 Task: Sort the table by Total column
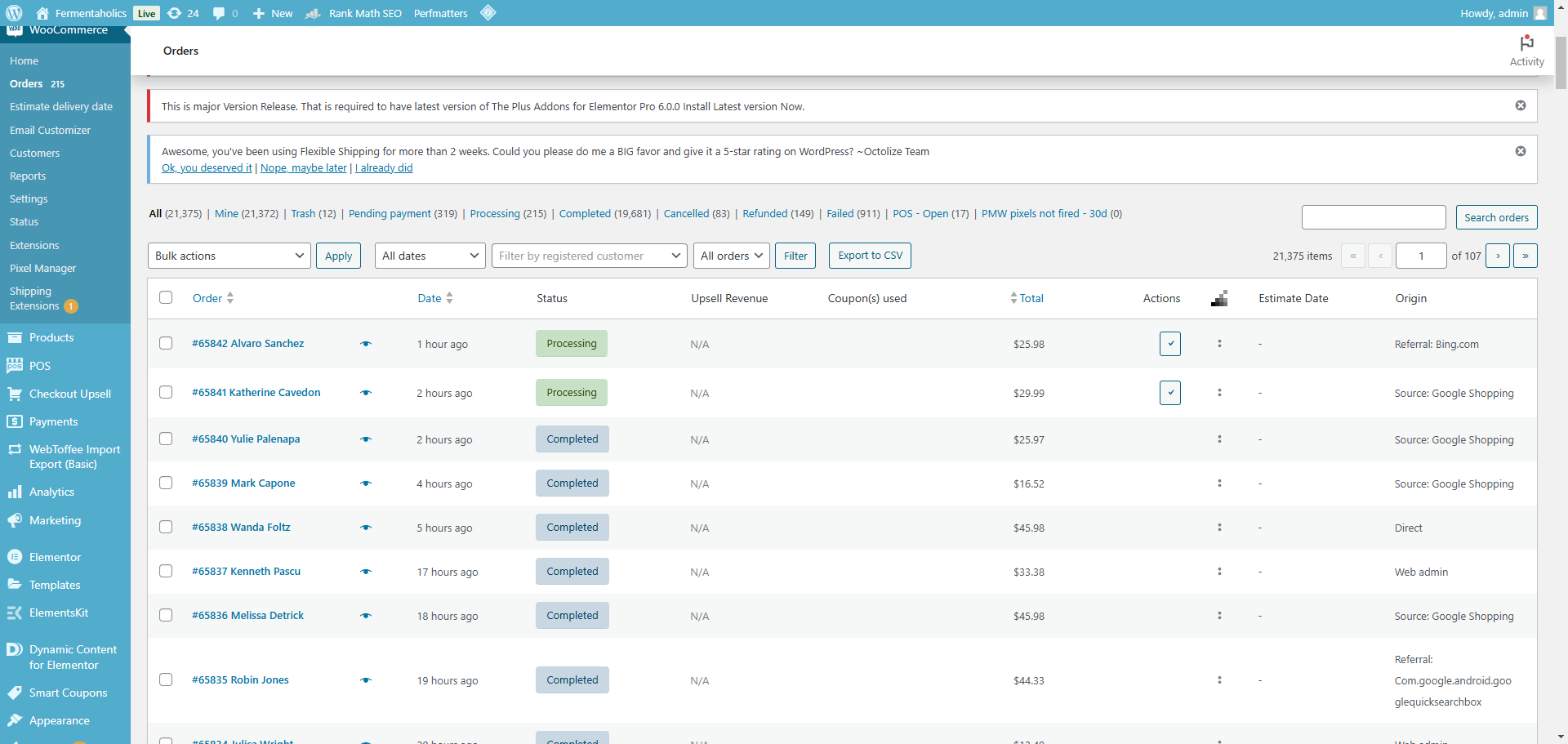tap(1027, 298)
